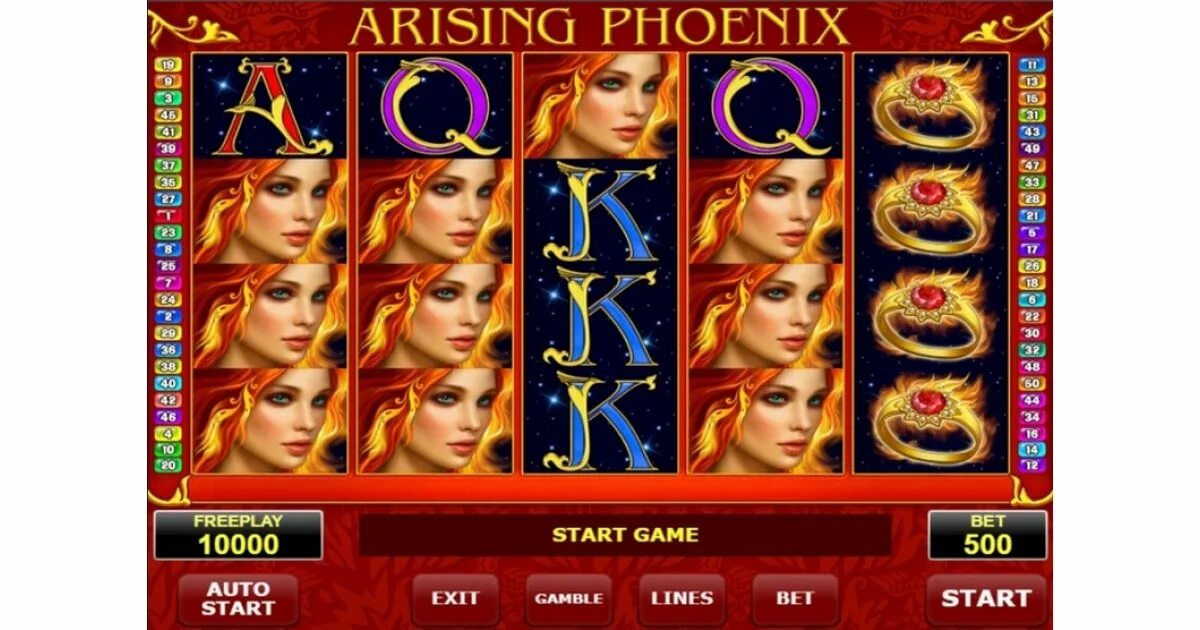1200x630 pixels.
Task: Click the EXIT button
Action: pyautogui.click(x=455, y=599)
